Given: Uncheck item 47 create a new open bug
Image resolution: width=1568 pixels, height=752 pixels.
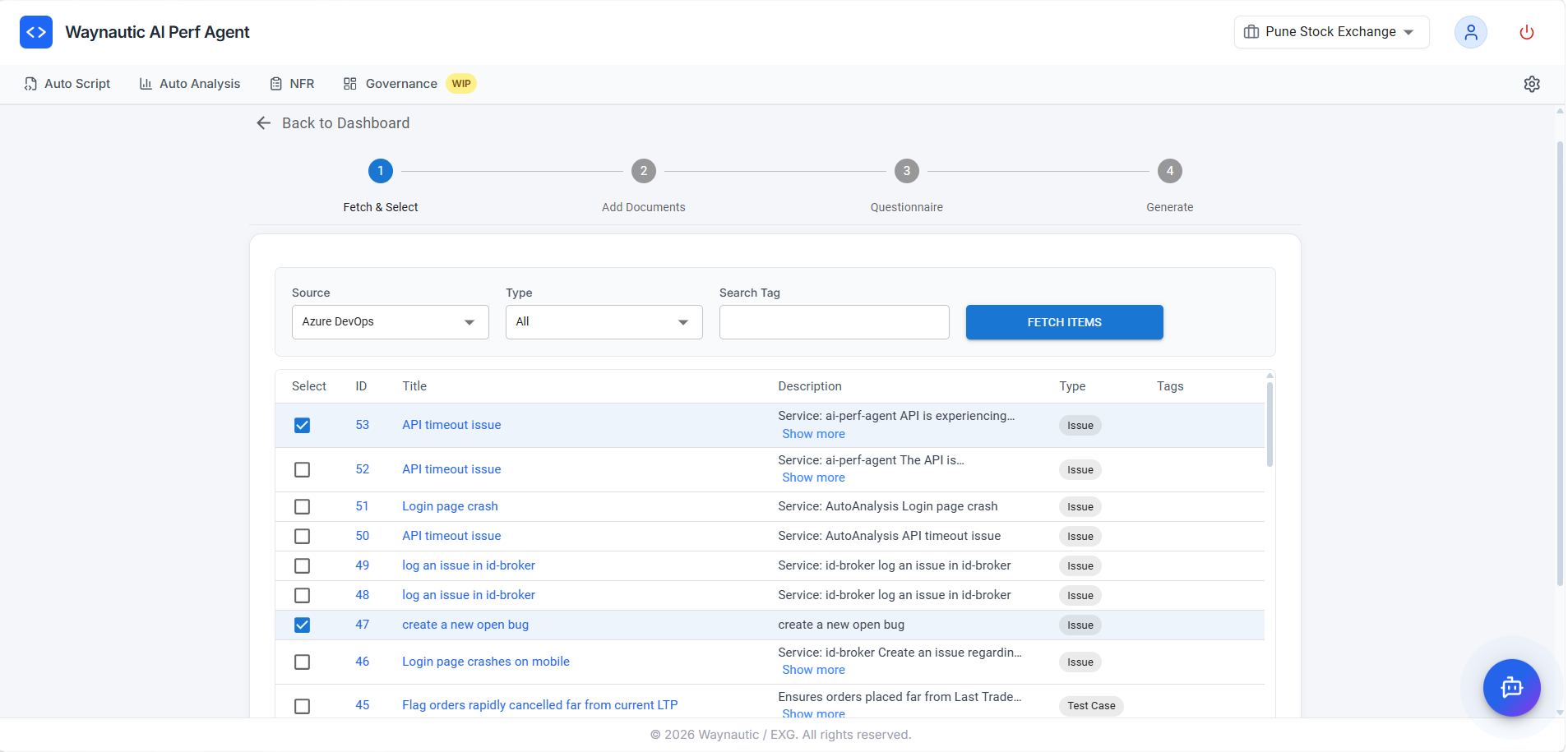Looking at the screenshot, I should click(302, 625).
